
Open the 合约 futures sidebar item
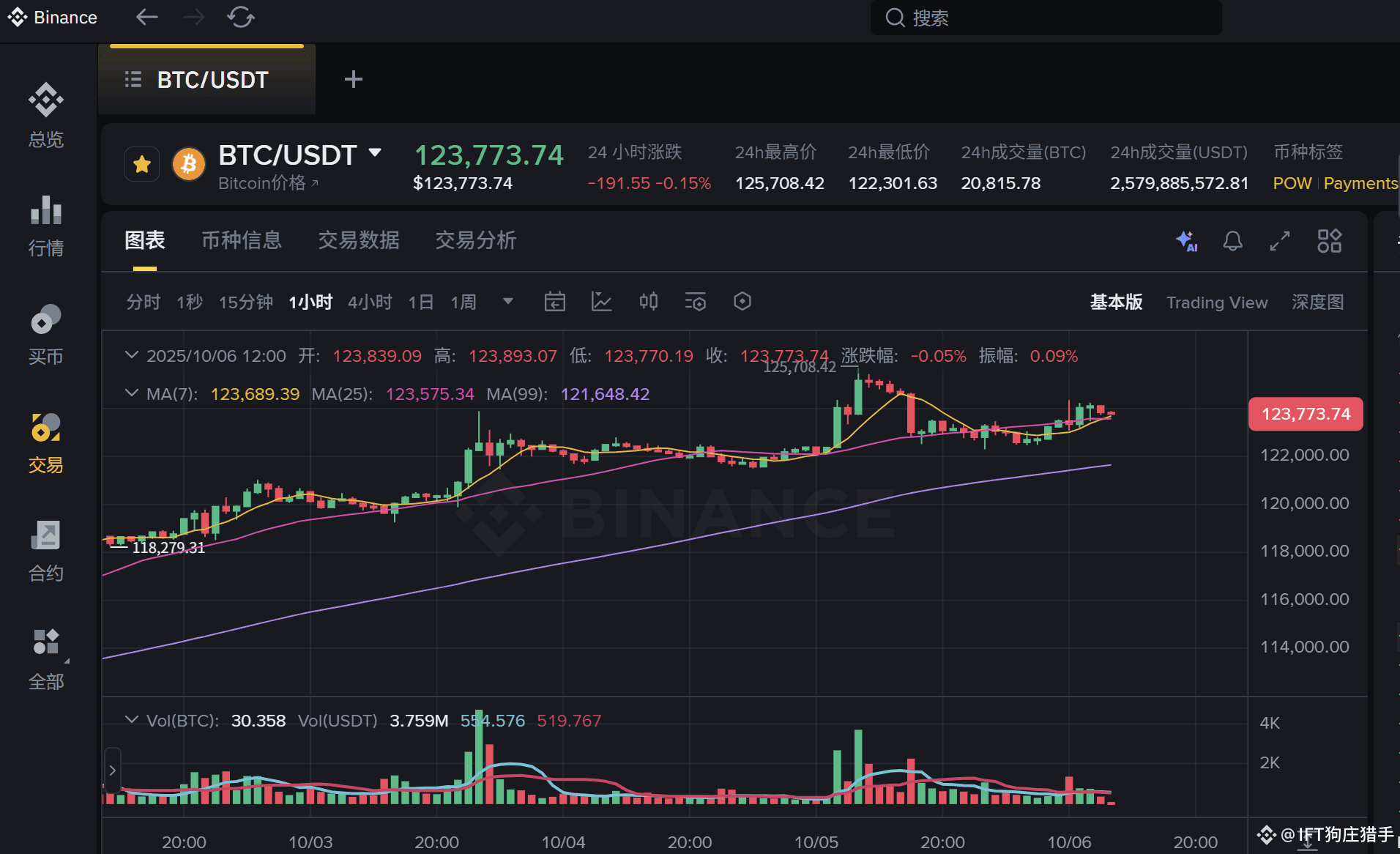(46, 551)
